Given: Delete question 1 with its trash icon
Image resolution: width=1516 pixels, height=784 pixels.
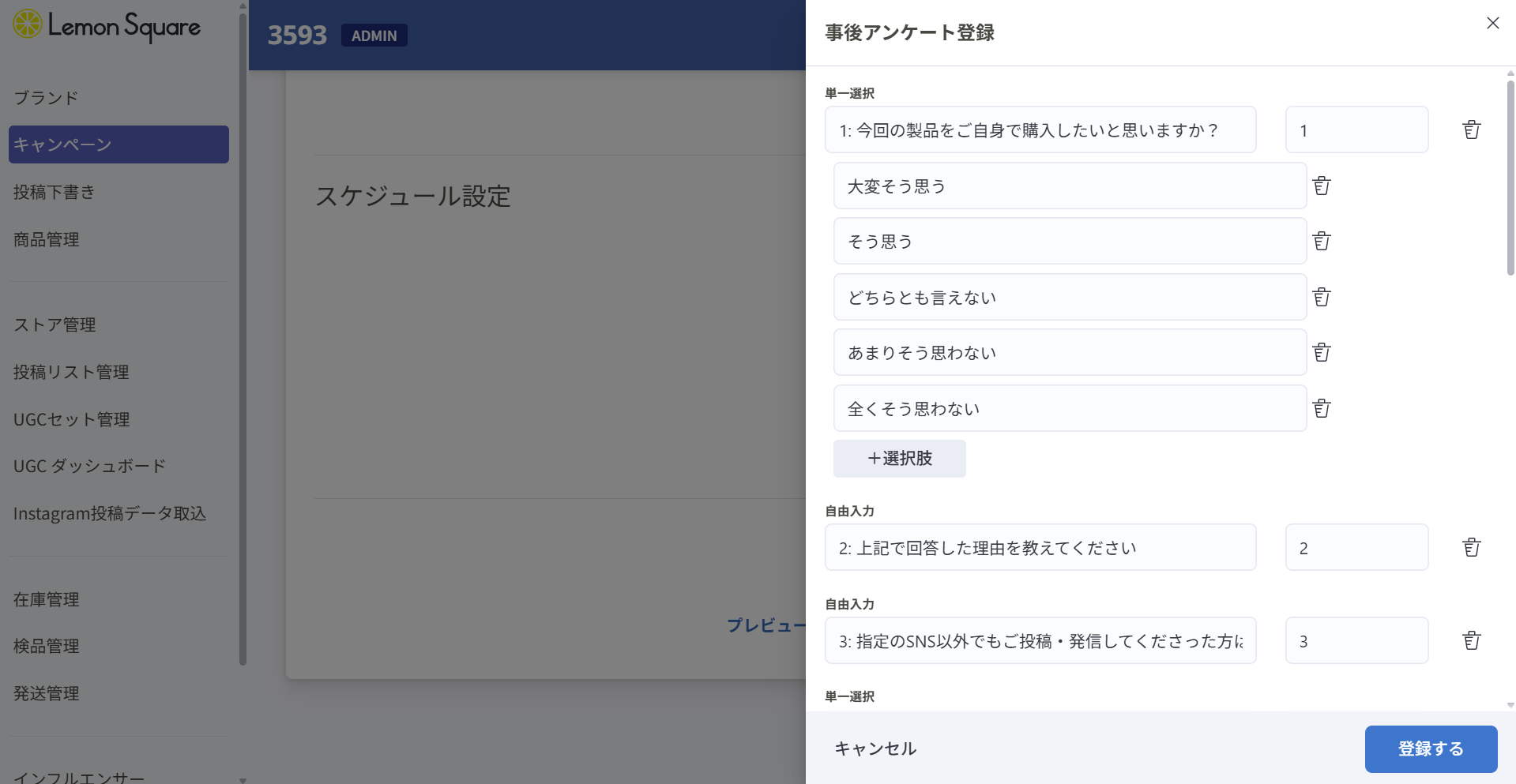Looking at the screenshot, I should pos(1471,130).
